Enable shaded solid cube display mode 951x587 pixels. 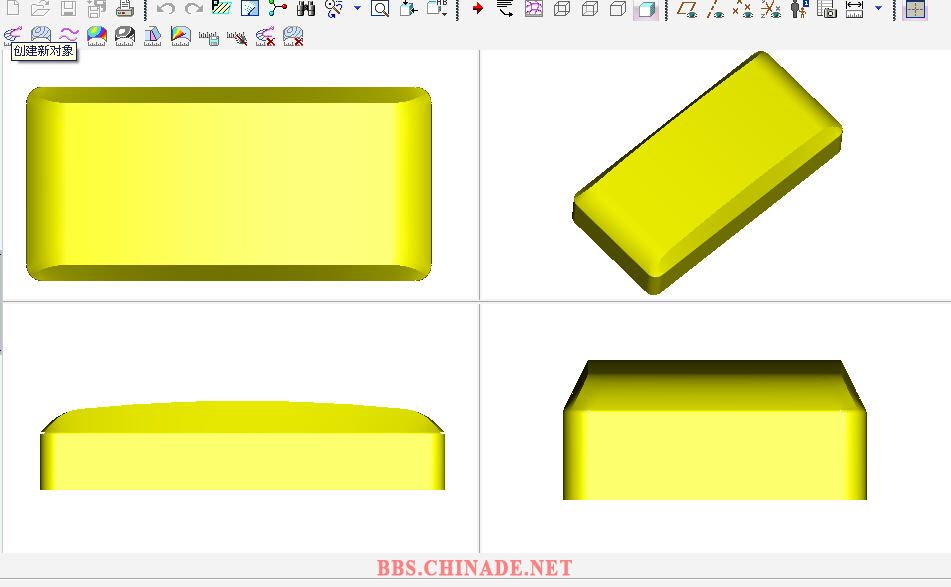pos(646,9)
